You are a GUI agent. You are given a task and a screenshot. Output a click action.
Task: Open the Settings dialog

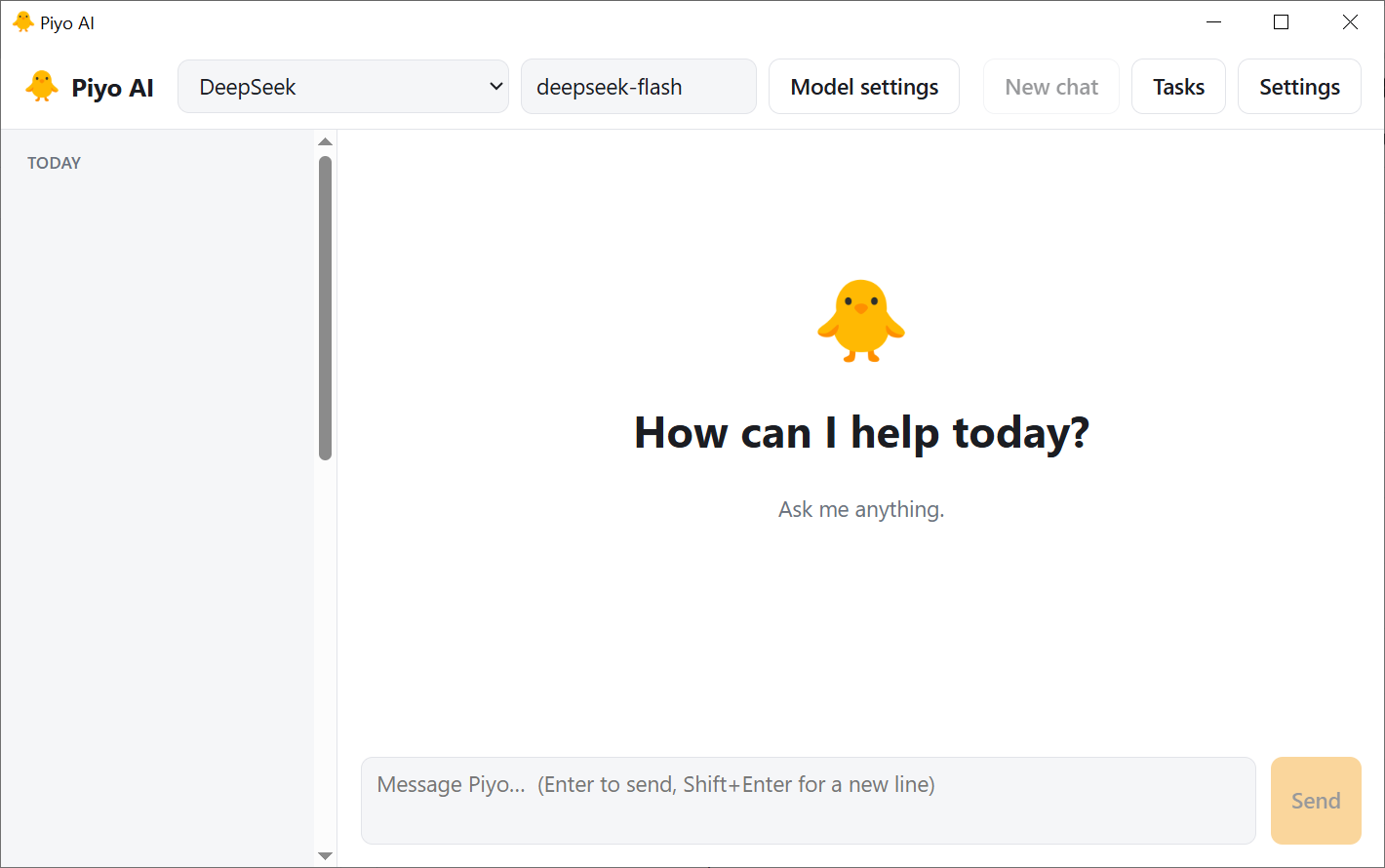pos(1299,87)
